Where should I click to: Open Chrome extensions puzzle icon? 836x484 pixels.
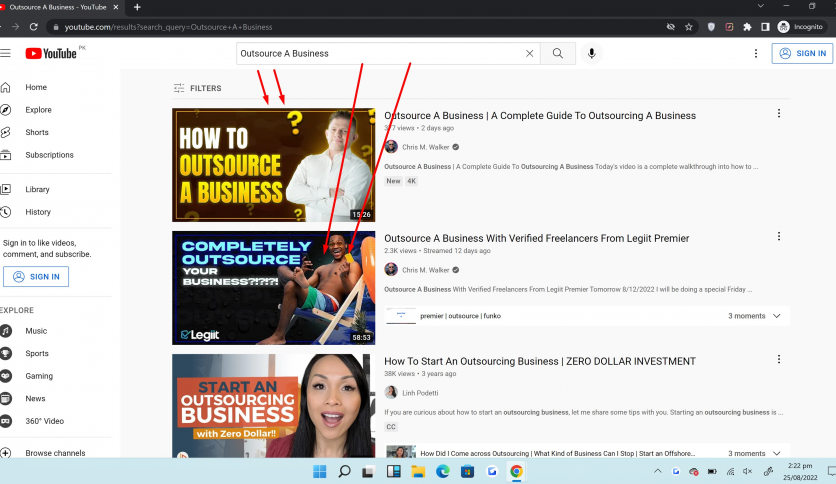[x=747, y=27]
